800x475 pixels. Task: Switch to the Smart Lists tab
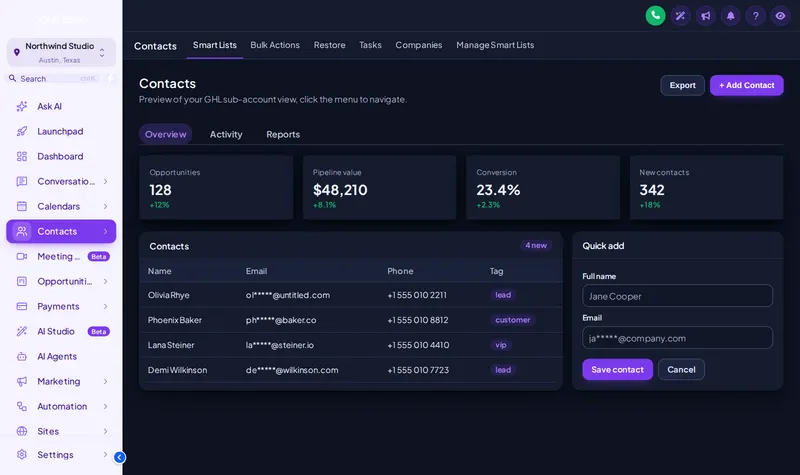click(x=215, y=45)
